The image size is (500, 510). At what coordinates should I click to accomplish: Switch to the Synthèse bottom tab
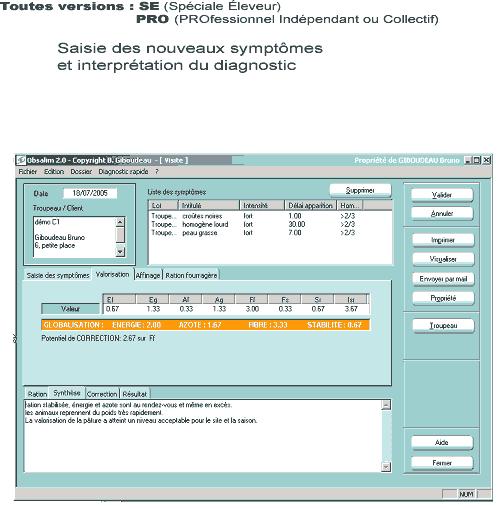pos(67,393)
